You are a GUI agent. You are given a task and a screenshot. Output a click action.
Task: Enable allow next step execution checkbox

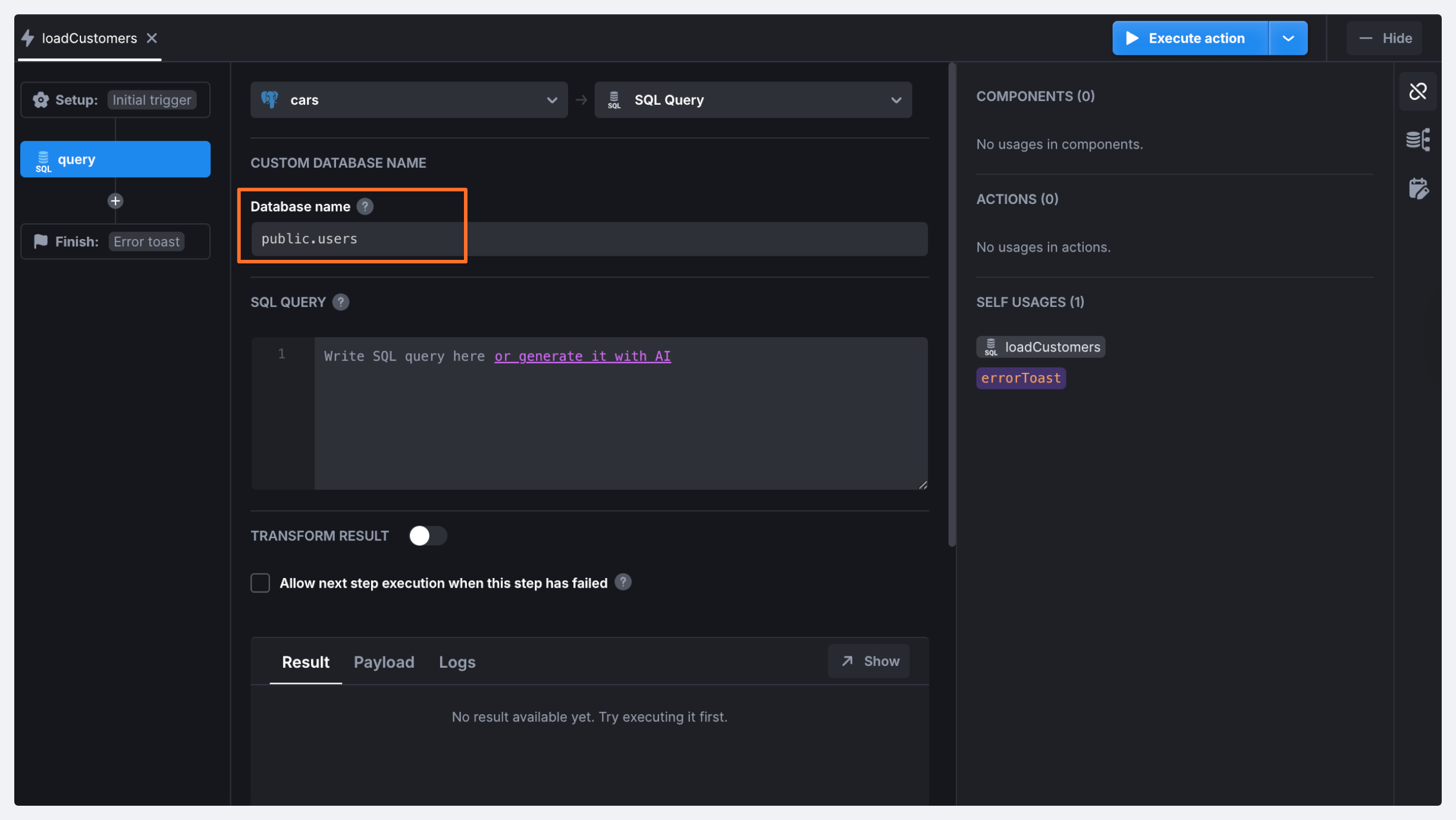[260, 583]
